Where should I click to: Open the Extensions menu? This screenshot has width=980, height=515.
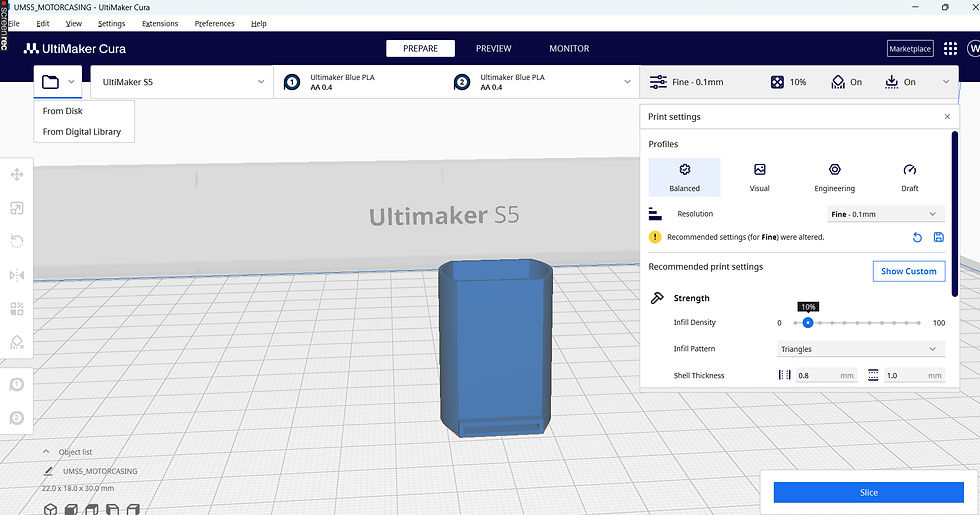pyautogui.click(x=160, y=23)
